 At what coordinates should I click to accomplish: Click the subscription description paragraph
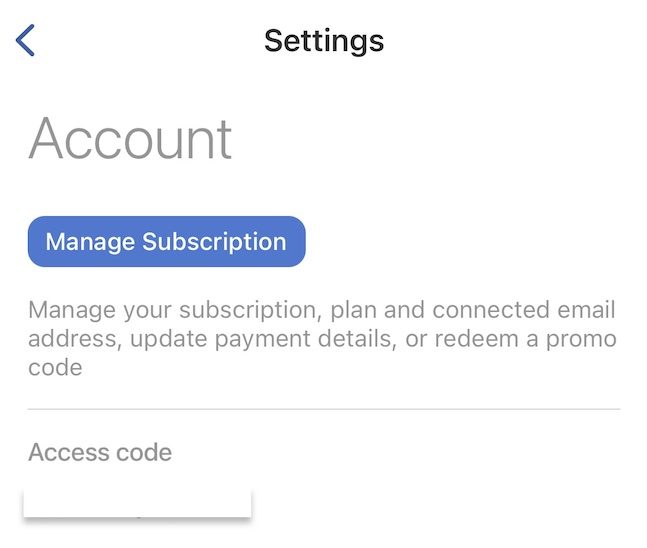322,339
